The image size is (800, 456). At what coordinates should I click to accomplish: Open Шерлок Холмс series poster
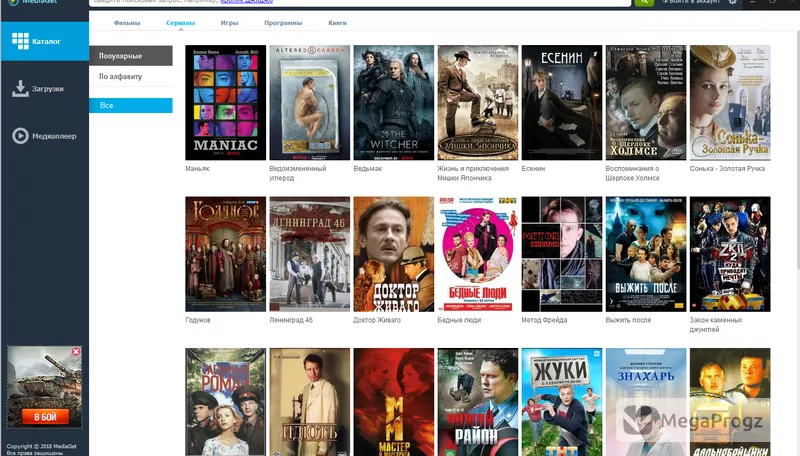coord(646,103)
